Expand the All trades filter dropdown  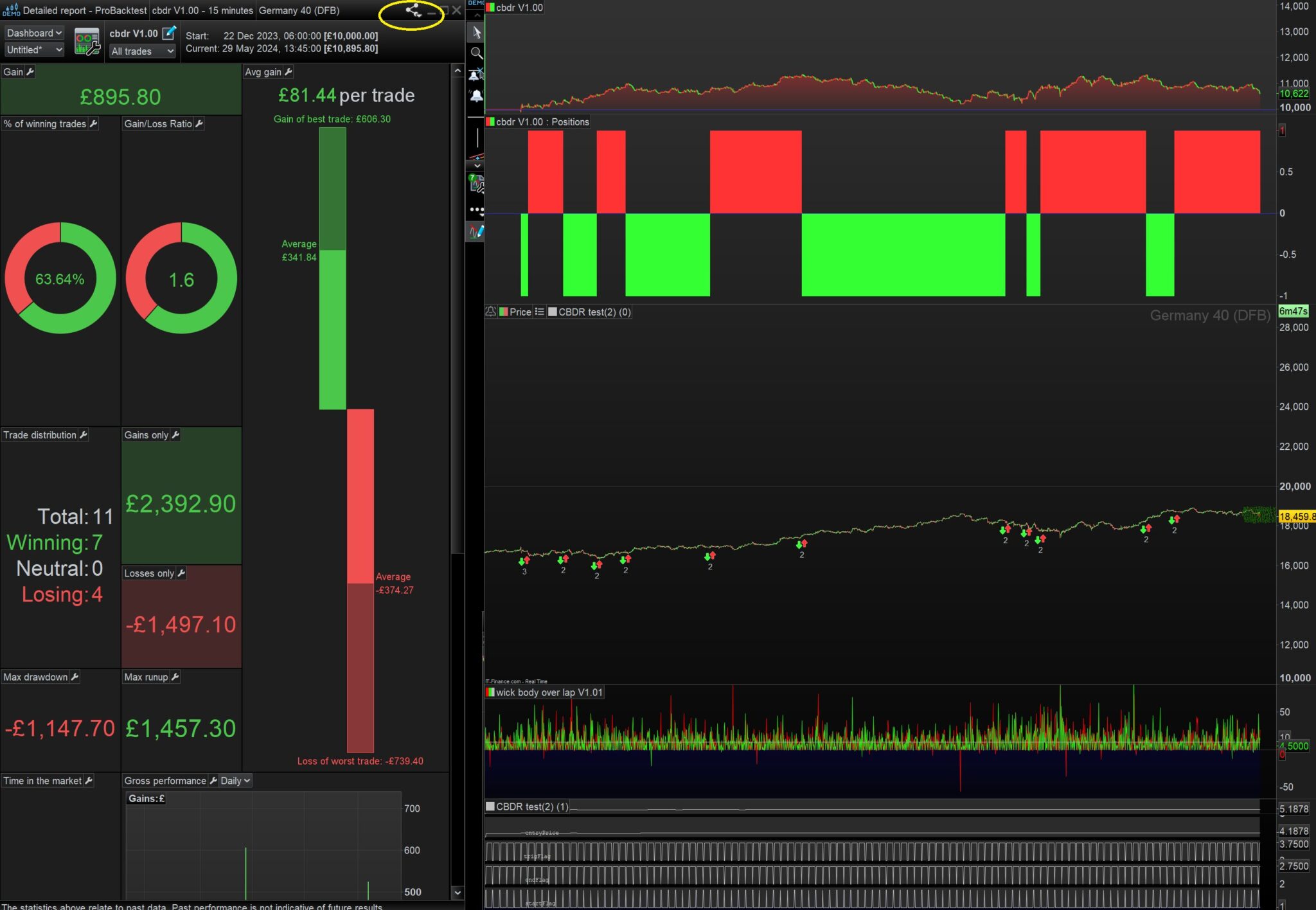pyautogui.click(x=142, y=51)
